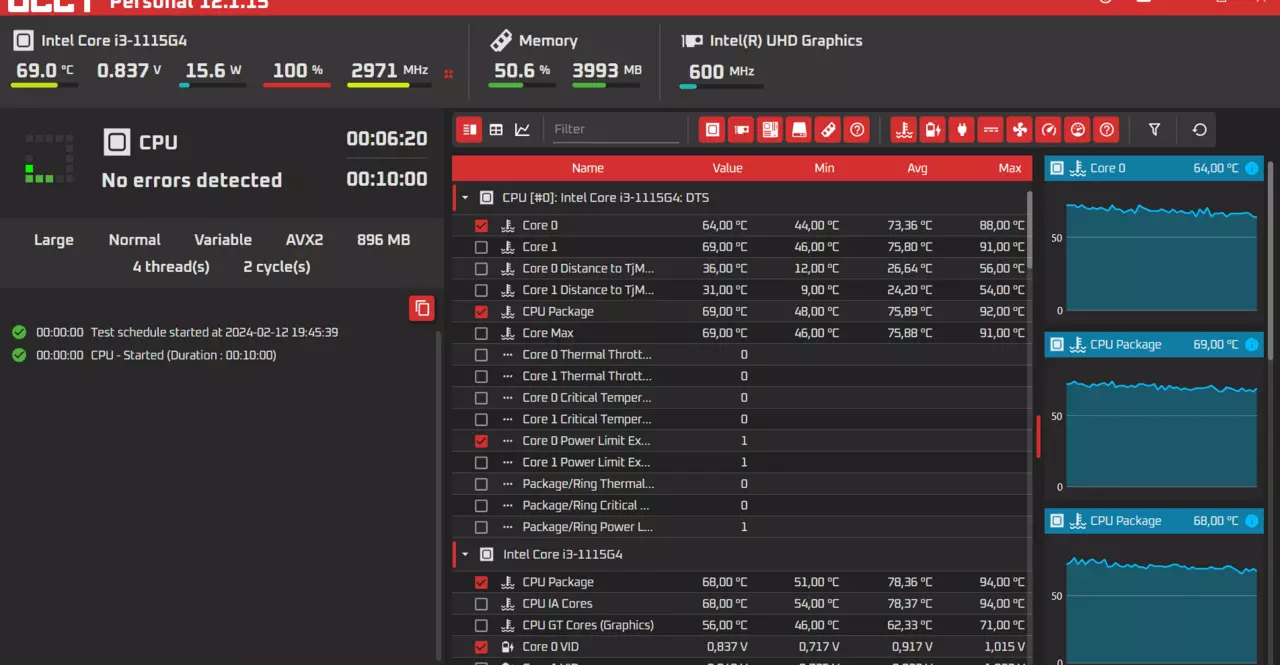Toggle the storage drive sensor filter icon
The width and height of the screenshot is (1280, 665).
tap(799, 129)
